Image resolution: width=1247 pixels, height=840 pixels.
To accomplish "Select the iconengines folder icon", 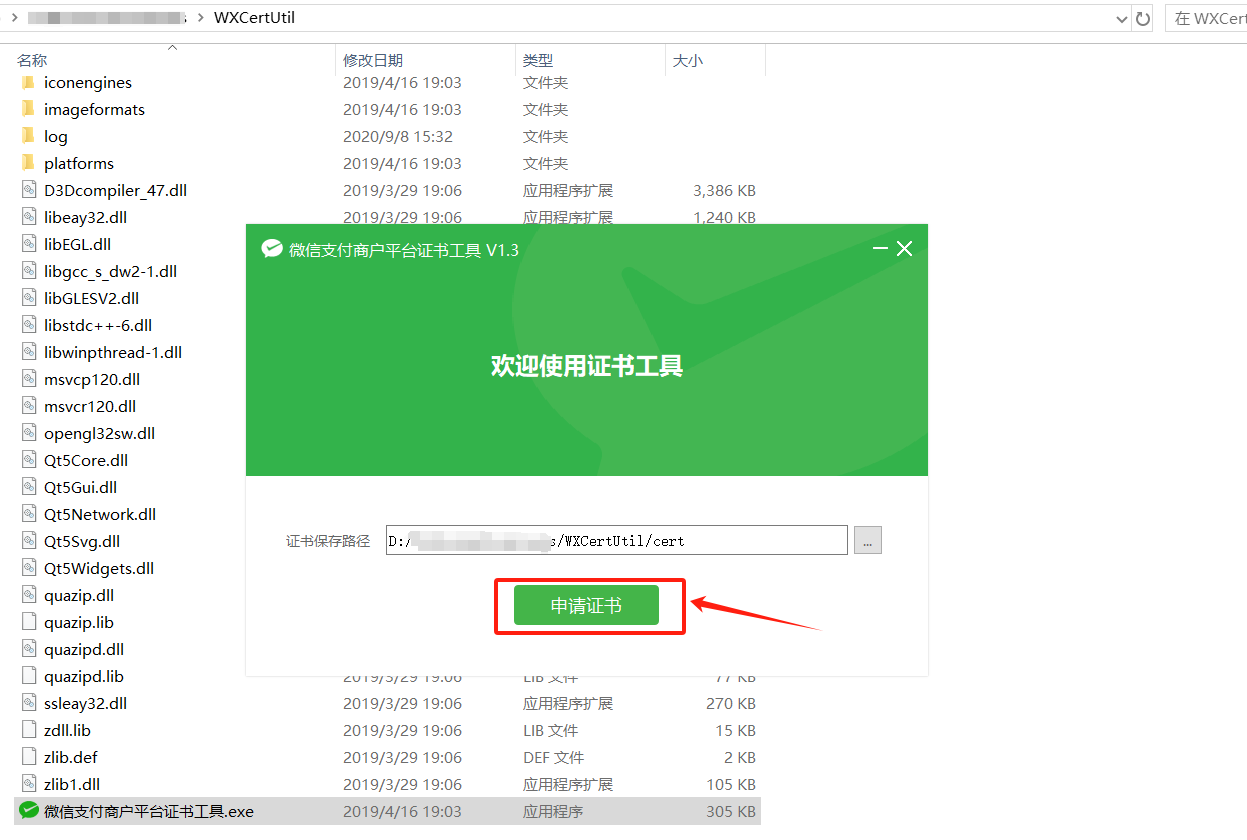I will [x=28, y=82].
